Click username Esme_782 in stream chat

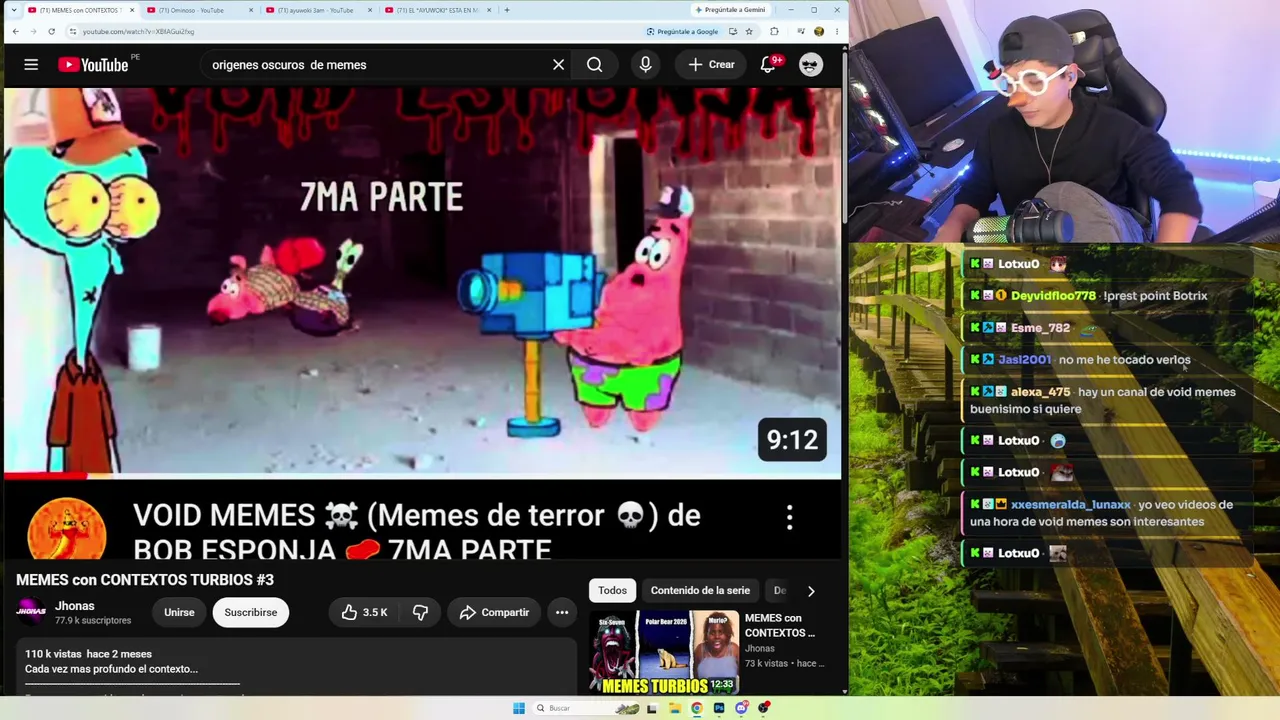tap(1040, 328)
